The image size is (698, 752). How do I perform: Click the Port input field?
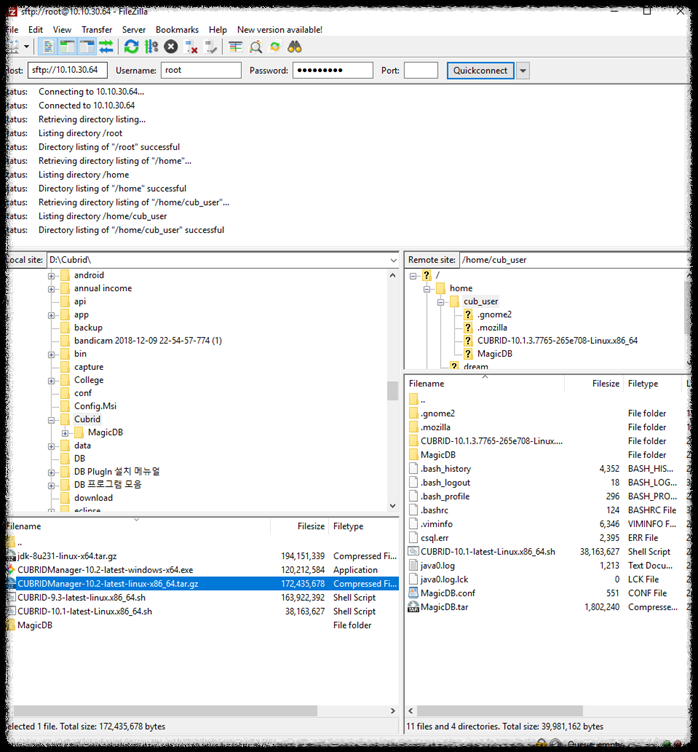(x=421, y=70)
